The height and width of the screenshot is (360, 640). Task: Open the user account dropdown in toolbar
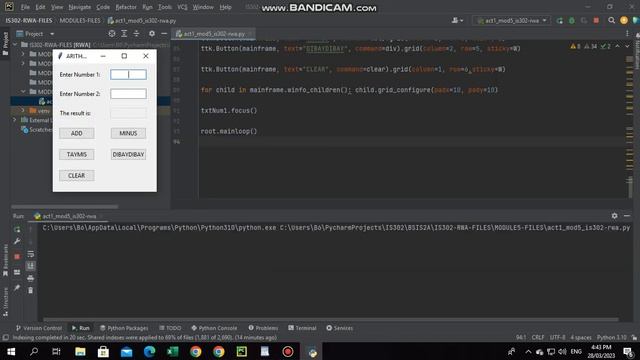(457, 20)
